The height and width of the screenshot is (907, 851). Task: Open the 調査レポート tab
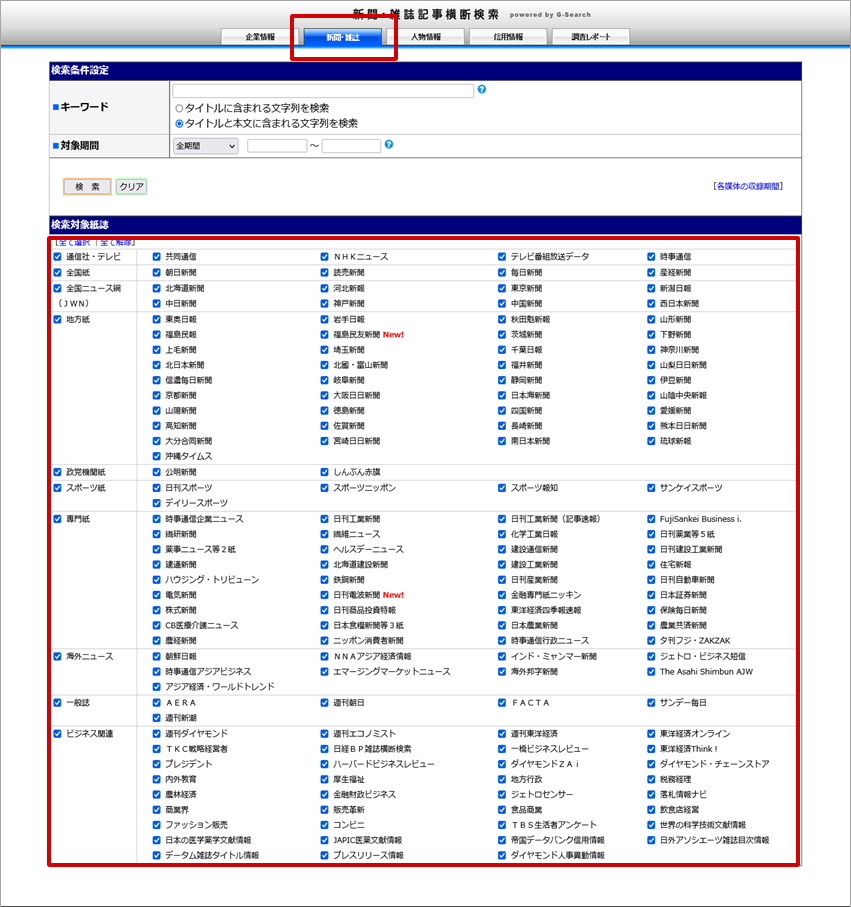[x=590, y=37]
